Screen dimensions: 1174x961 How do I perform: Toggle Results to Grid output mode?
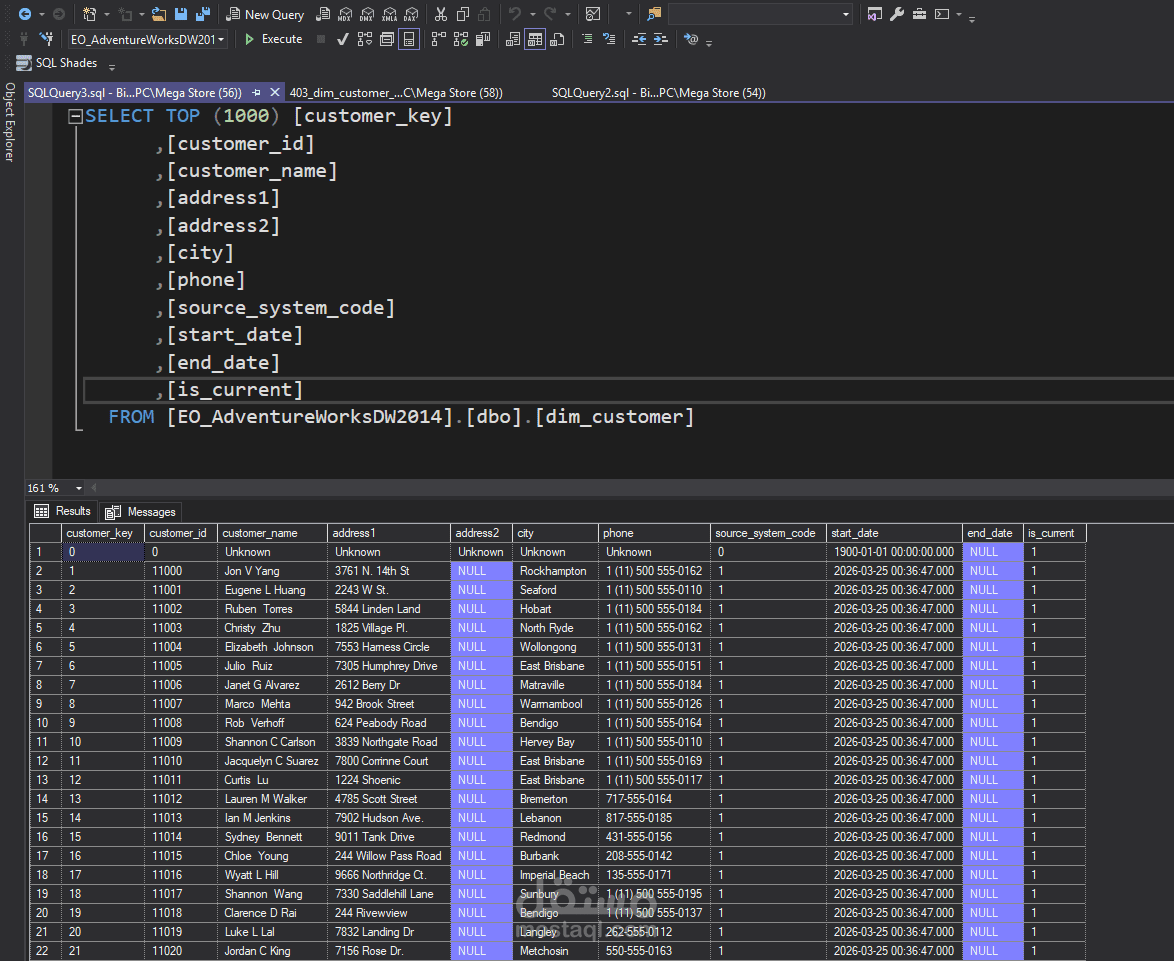535,39
